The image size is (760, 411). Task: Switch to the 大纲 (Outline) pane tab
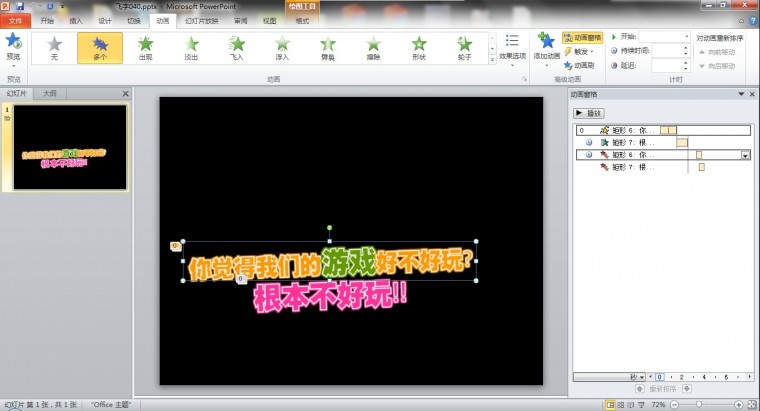tap(49, 94)
